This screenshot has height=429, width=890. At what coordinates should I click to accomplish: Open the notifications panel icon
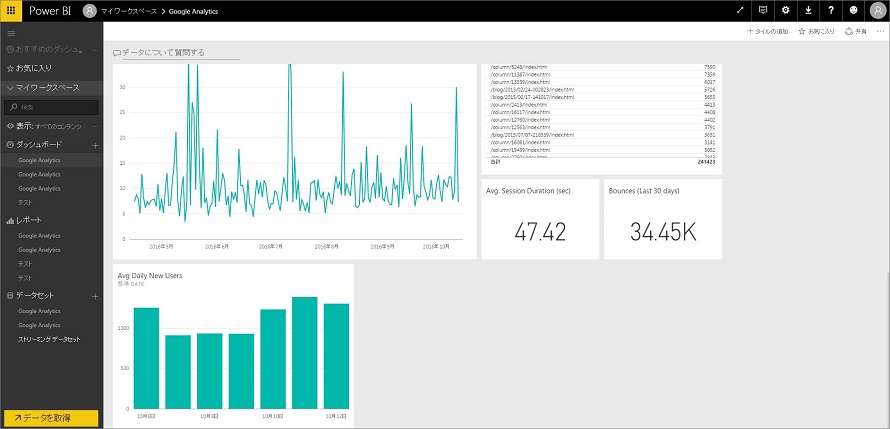pos(763,11)
